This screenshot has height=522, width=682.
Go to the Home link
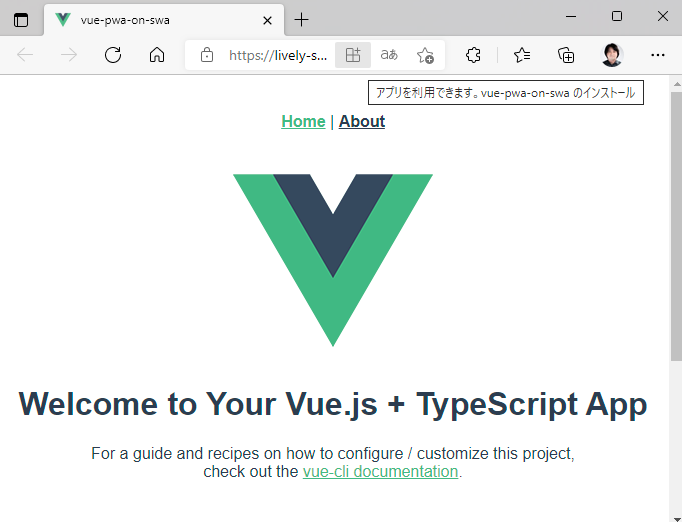tap(303, 121)
